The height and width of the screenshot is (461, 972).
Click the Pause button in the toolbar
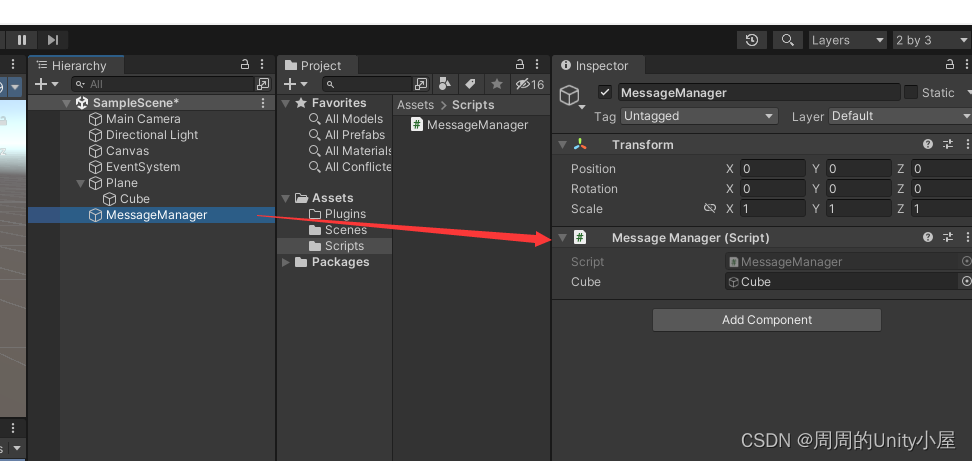[22, 40]
